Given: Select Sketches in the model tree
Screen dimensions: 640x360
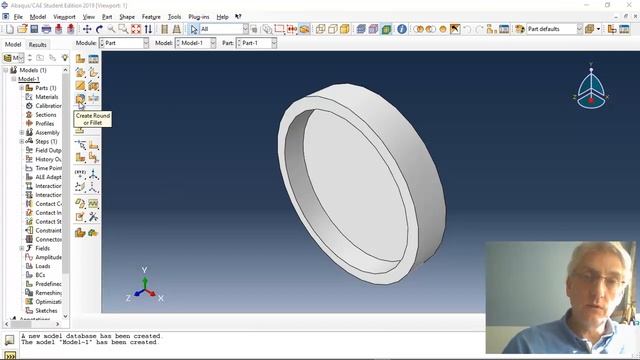Looking at the screenshot, I should coord(46,311).
